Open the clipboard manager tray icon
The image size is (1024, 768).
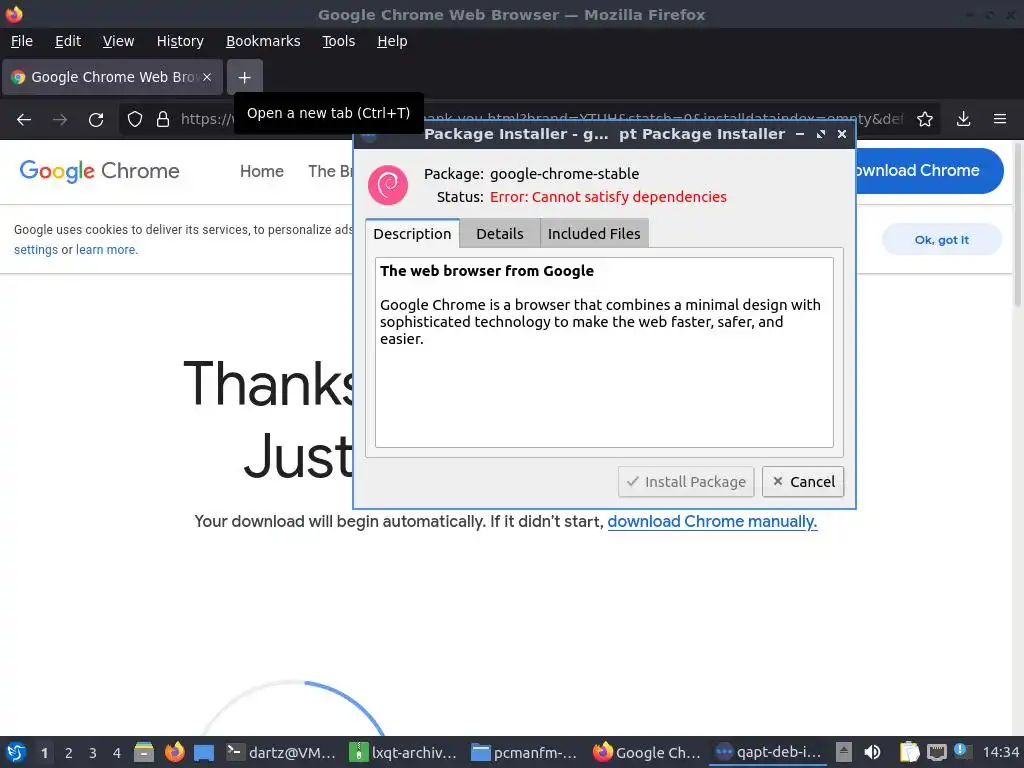coord(909,752)
